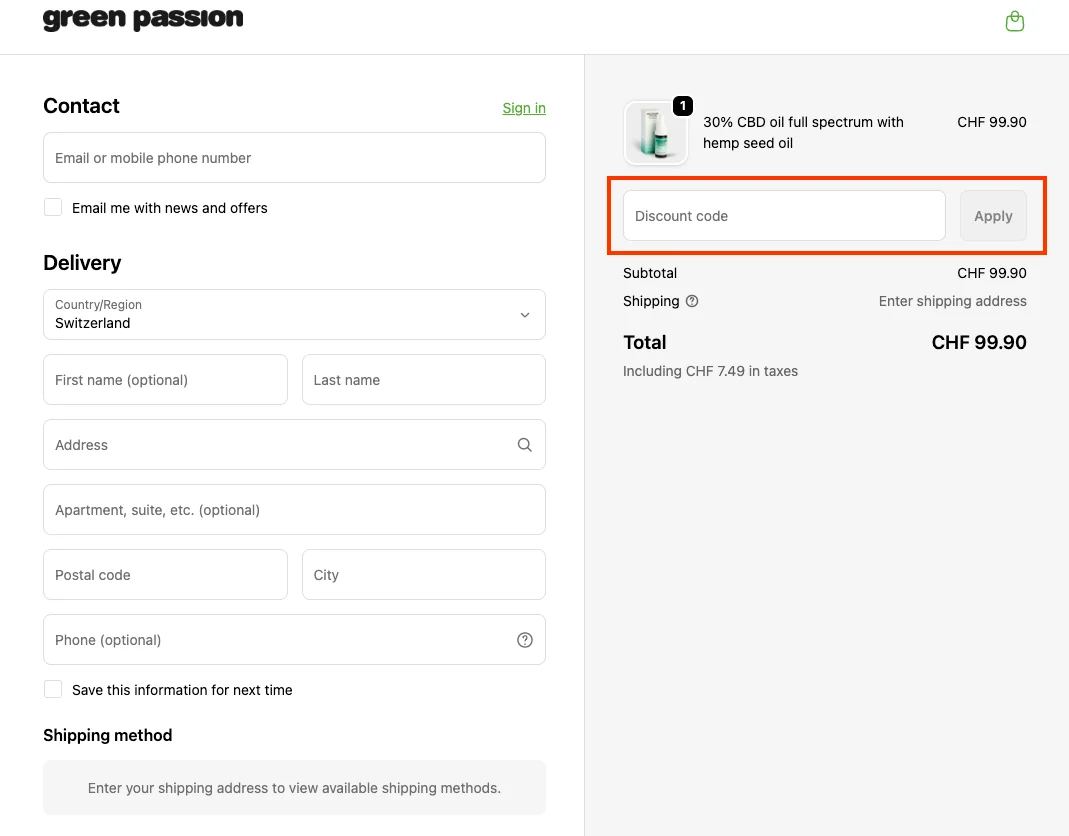Click the City input field
Viewport: 1069px width, 836px height.
(423, 574)
